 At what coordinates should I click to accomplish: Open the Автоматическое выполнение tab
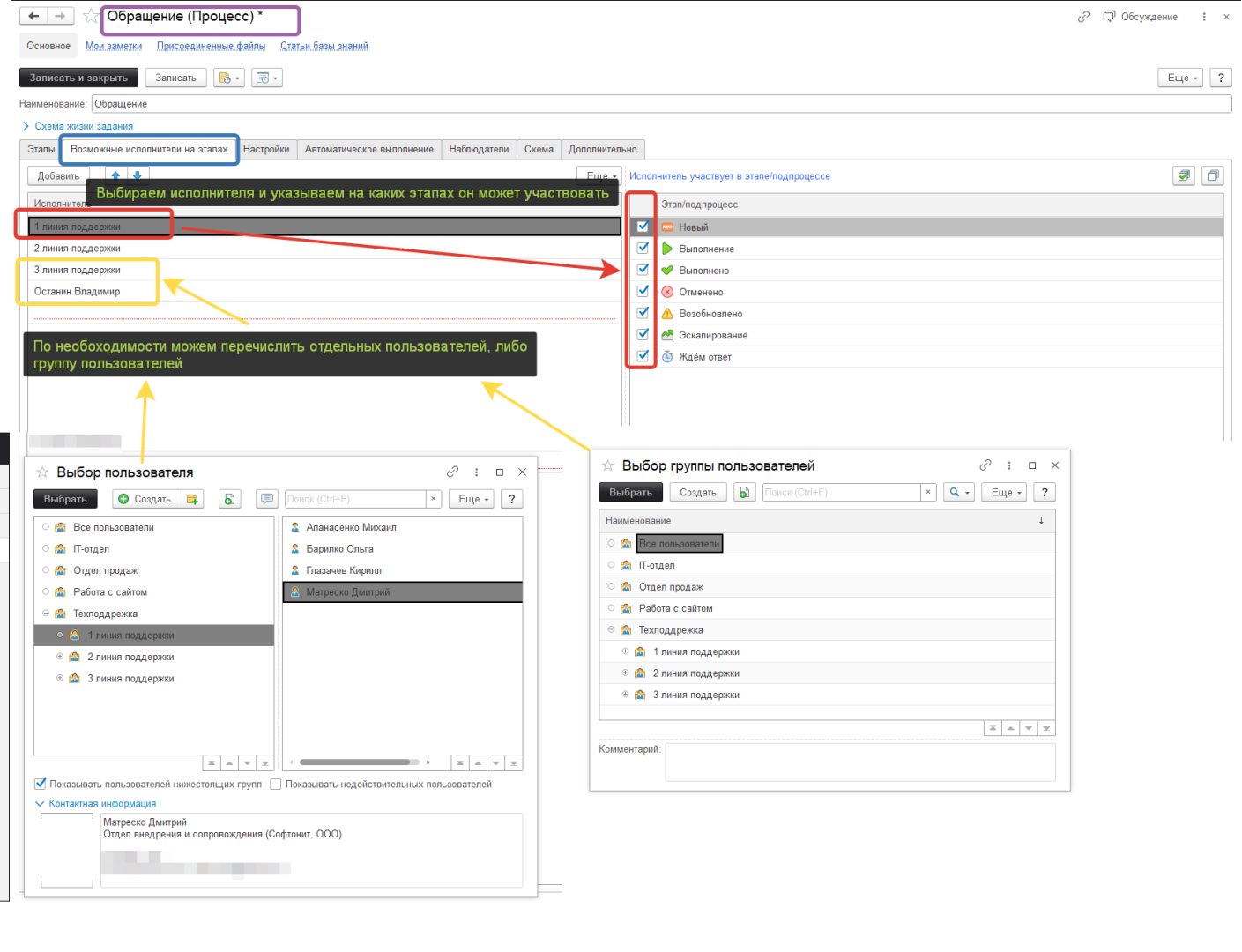[368, 149]
